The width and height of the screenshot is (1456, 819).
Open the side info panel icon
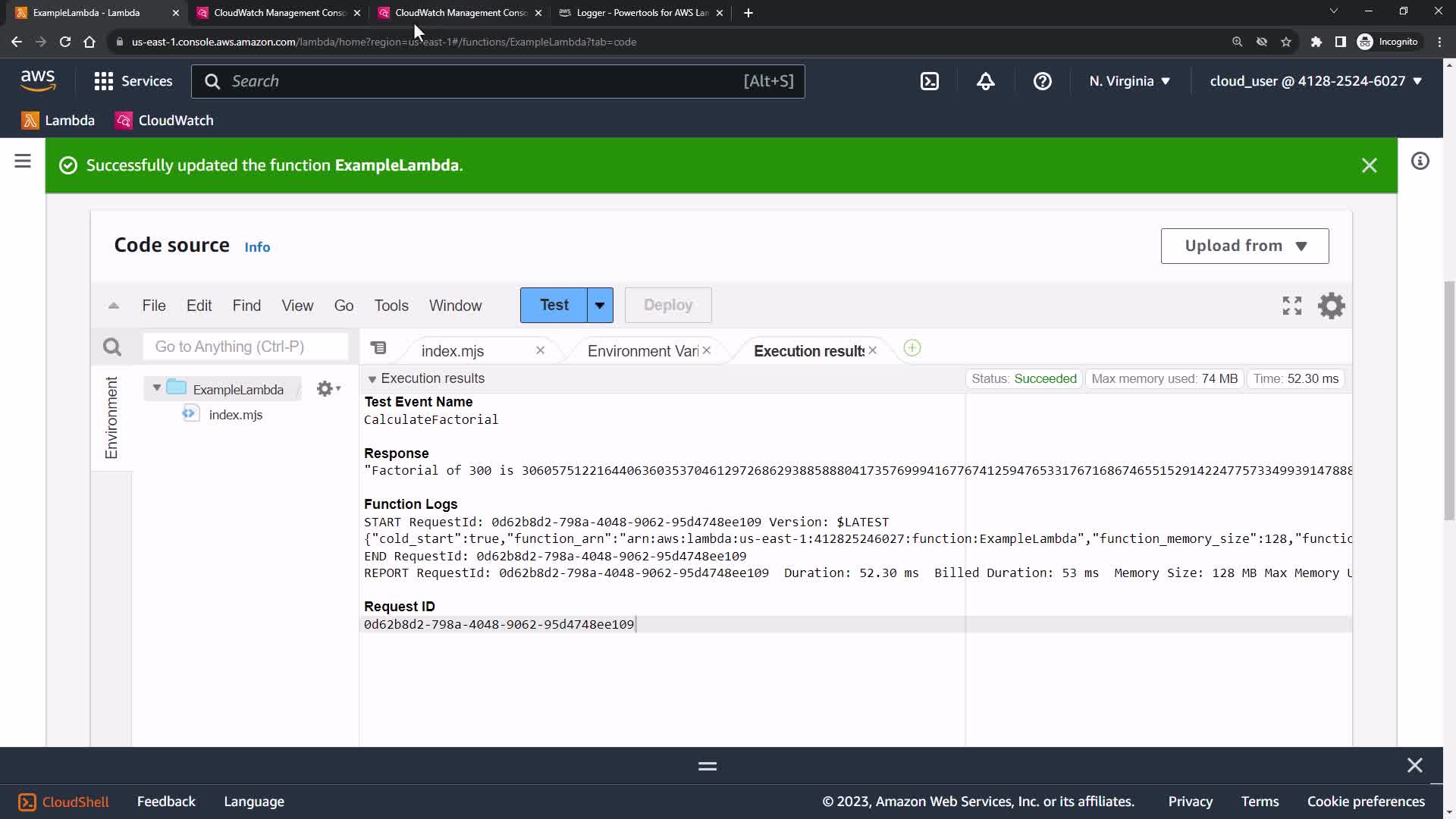[x=1420, y=161]
